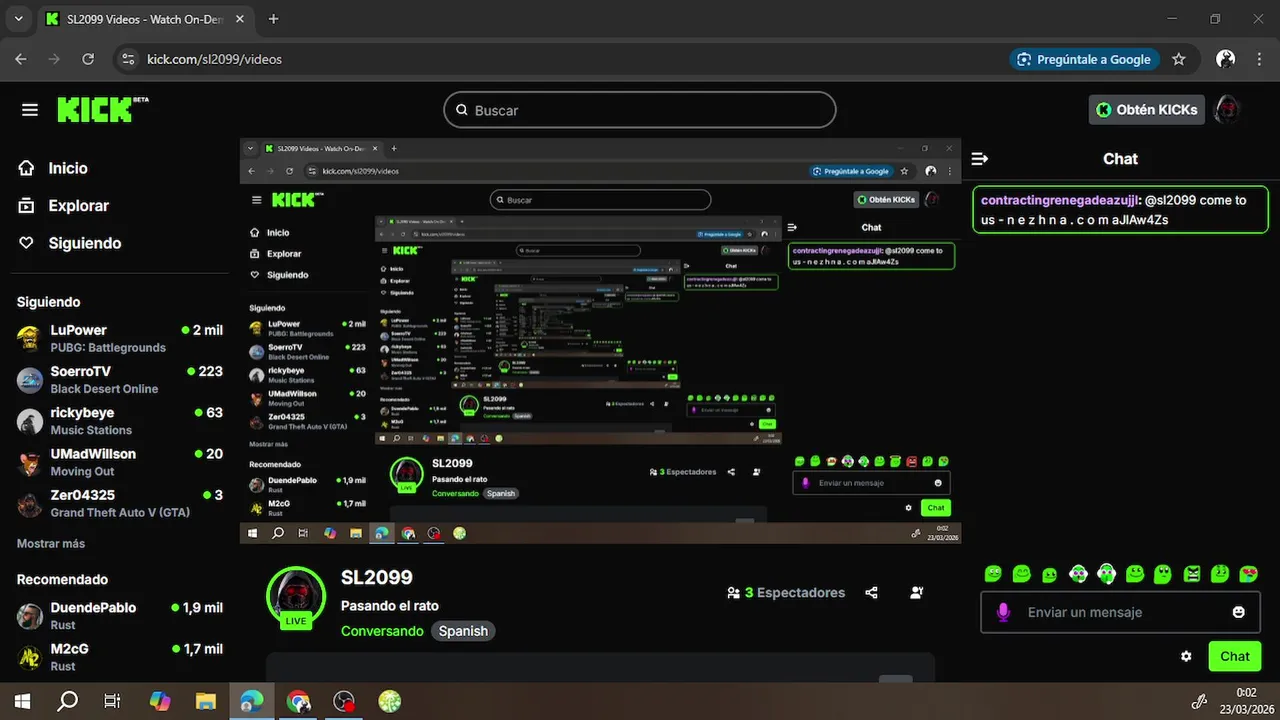Open Windows taskbar search
Screen dimensions: 1280x720
(67, 702)
